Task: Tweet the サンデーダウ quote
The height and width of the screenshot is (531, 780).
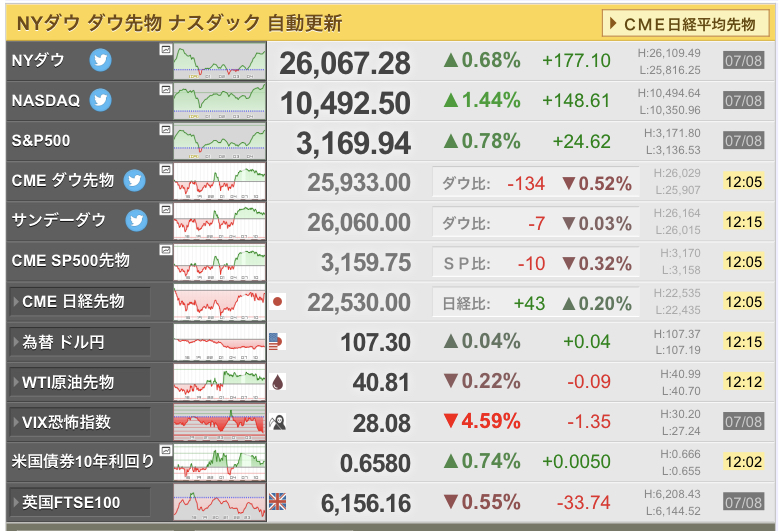Action: [x=138, y=220]
